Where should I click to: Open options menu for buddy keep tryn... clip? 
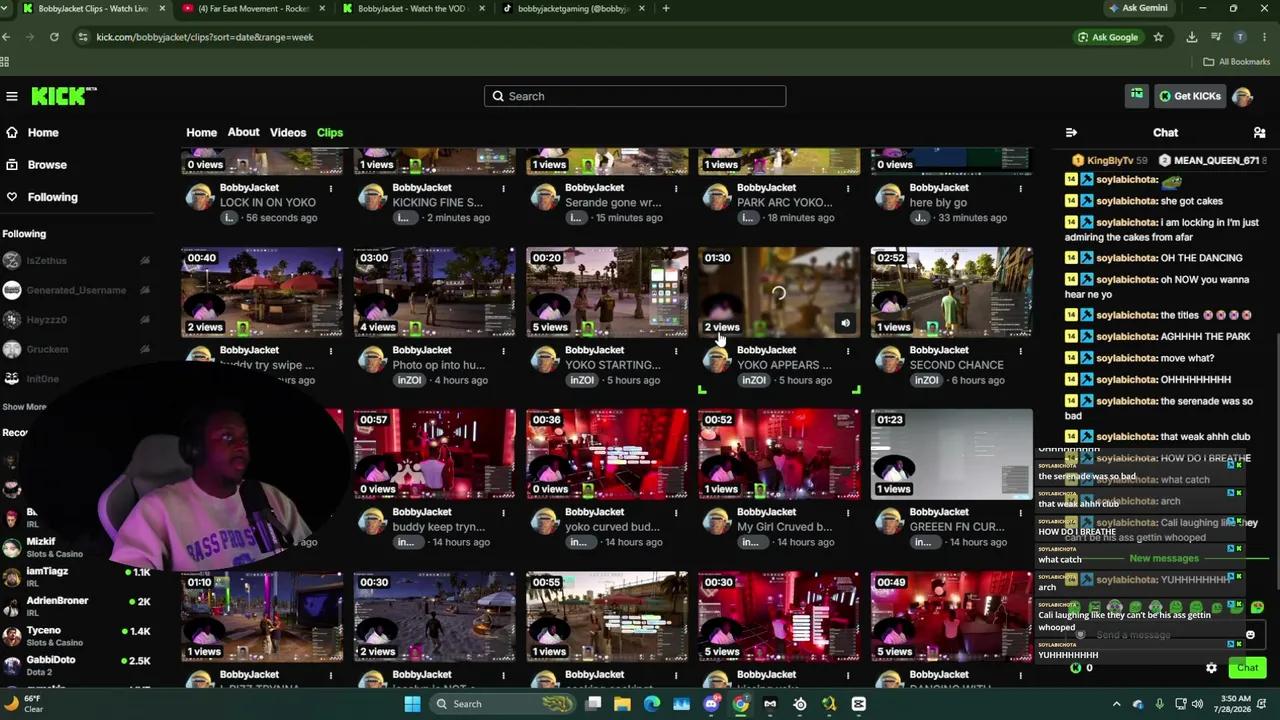coord(503,512)
